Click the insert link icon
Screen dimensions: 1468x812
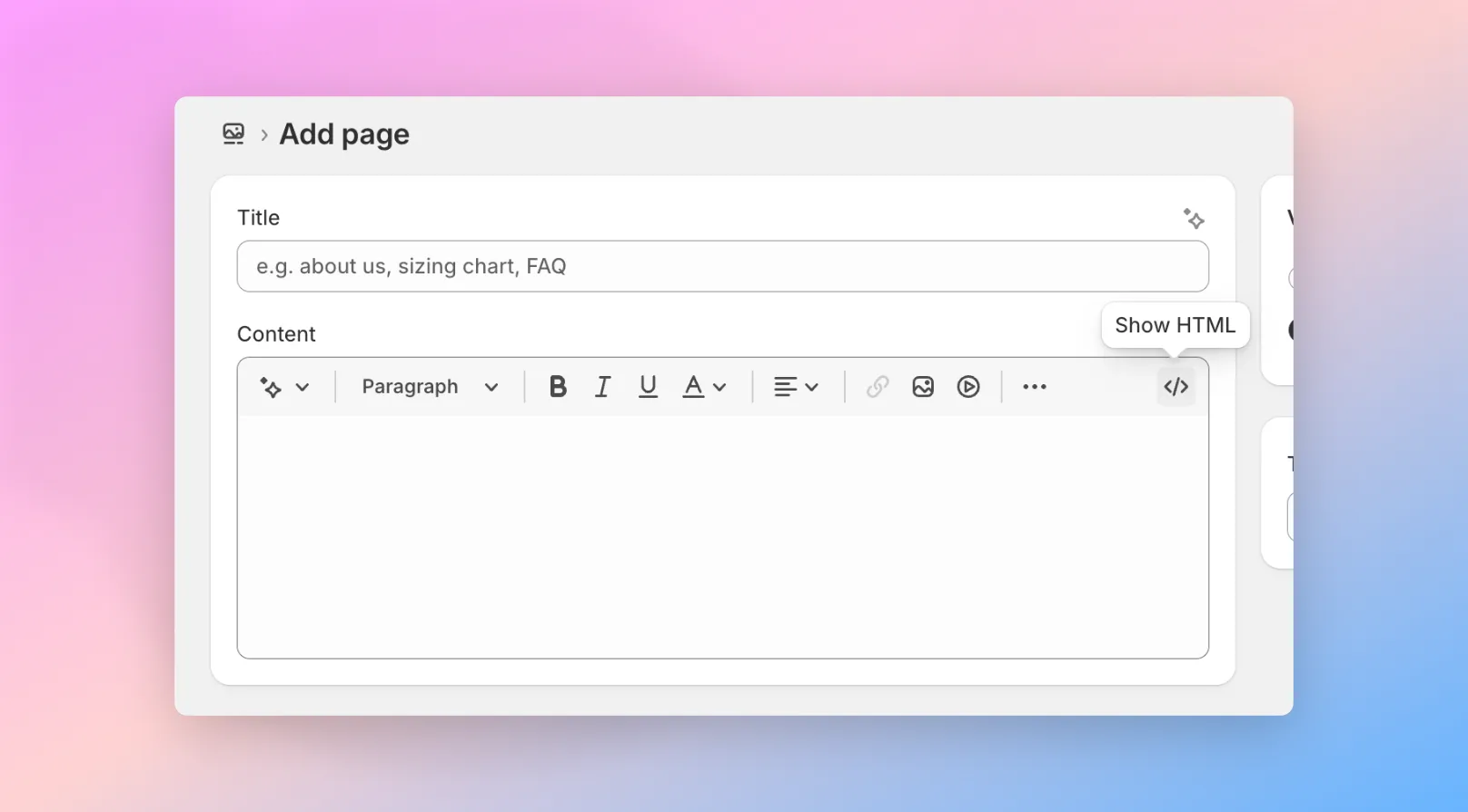click(878, 387)
